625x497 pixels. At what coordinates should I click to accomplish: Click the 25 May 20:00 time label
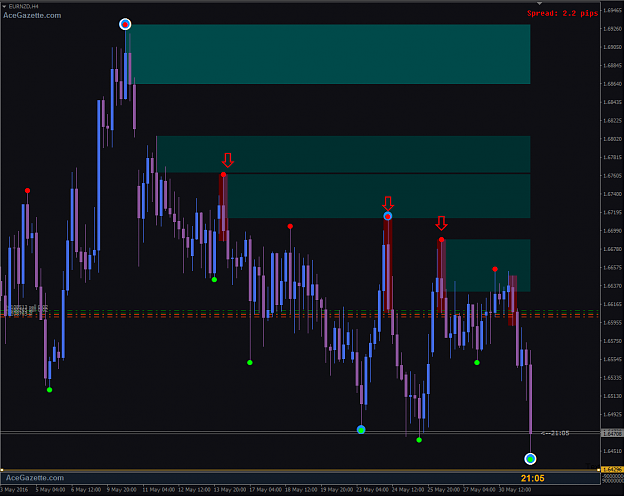click(444, 489)
